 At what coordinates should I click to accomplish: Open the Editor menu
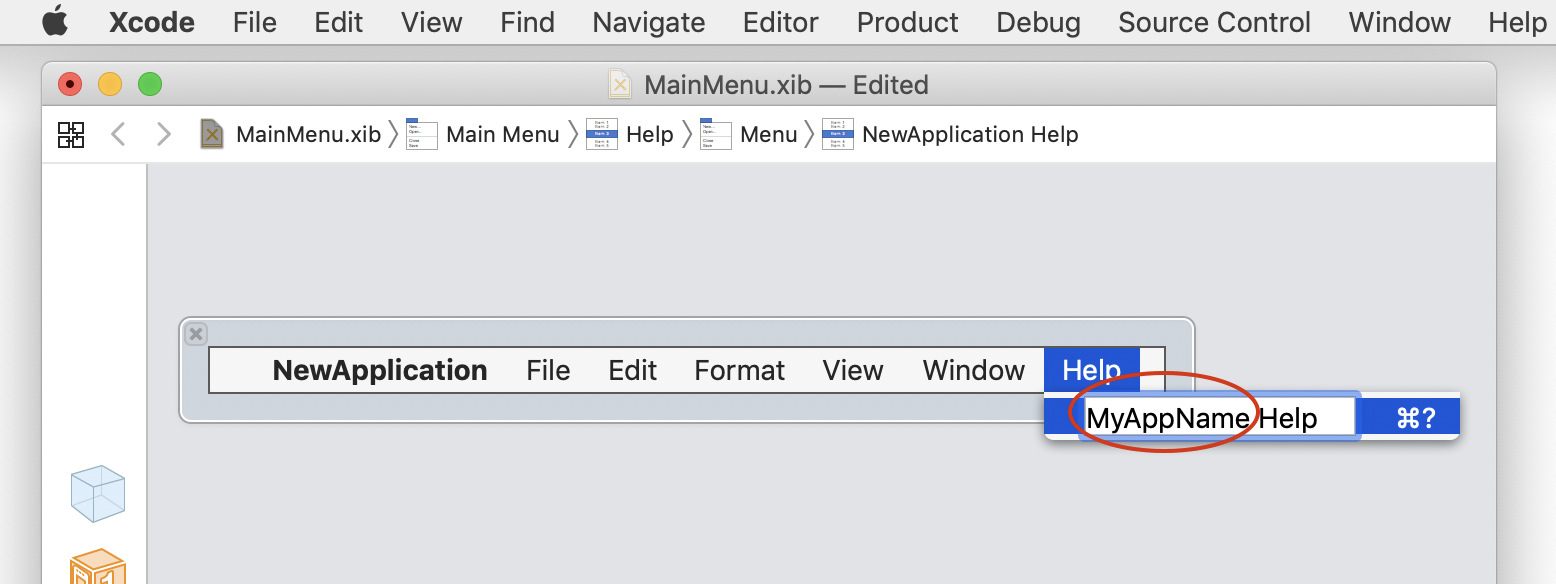(x=780, y=22)
